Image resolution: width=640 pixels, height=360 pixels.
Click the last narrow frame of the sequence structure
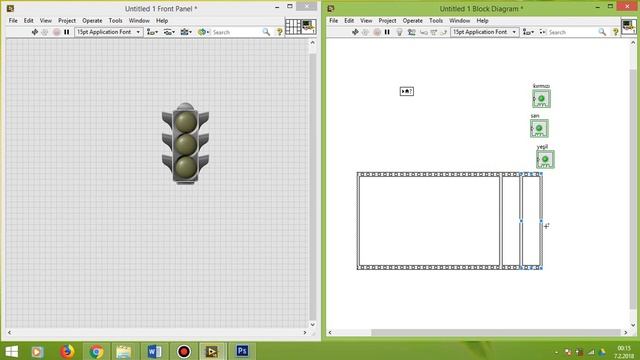click(x=531, y=221)
